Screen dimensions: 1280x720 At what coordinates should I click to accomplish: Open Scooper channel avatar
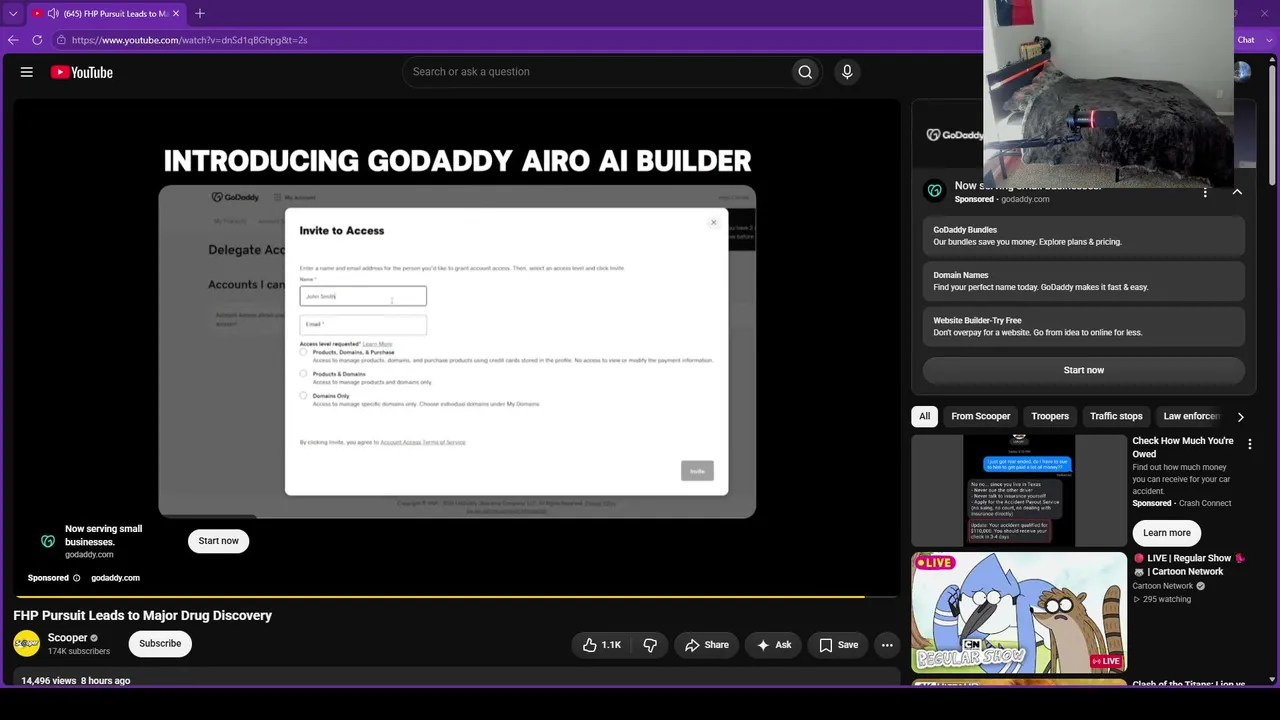pos(27,644)
